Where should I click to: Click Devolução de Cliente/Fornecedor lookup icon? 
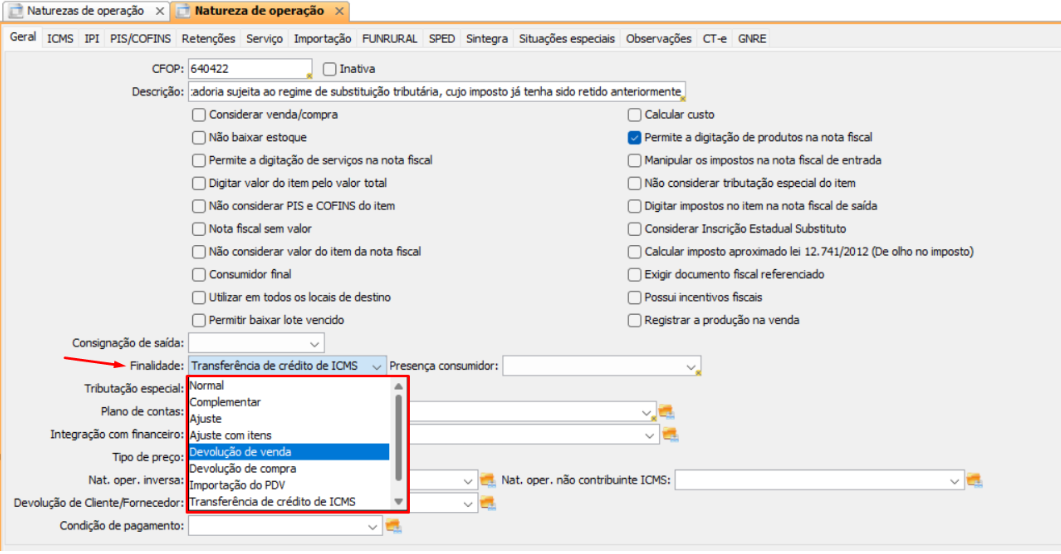tap(488, 504)
